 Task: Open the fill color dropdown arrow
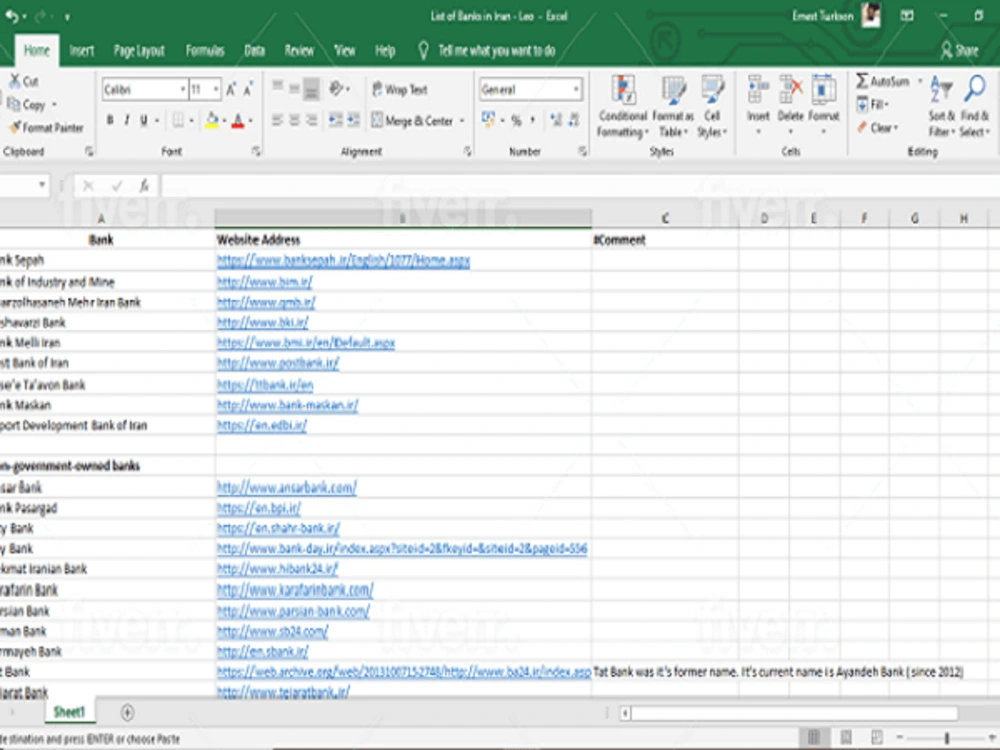tap(224, 121)
